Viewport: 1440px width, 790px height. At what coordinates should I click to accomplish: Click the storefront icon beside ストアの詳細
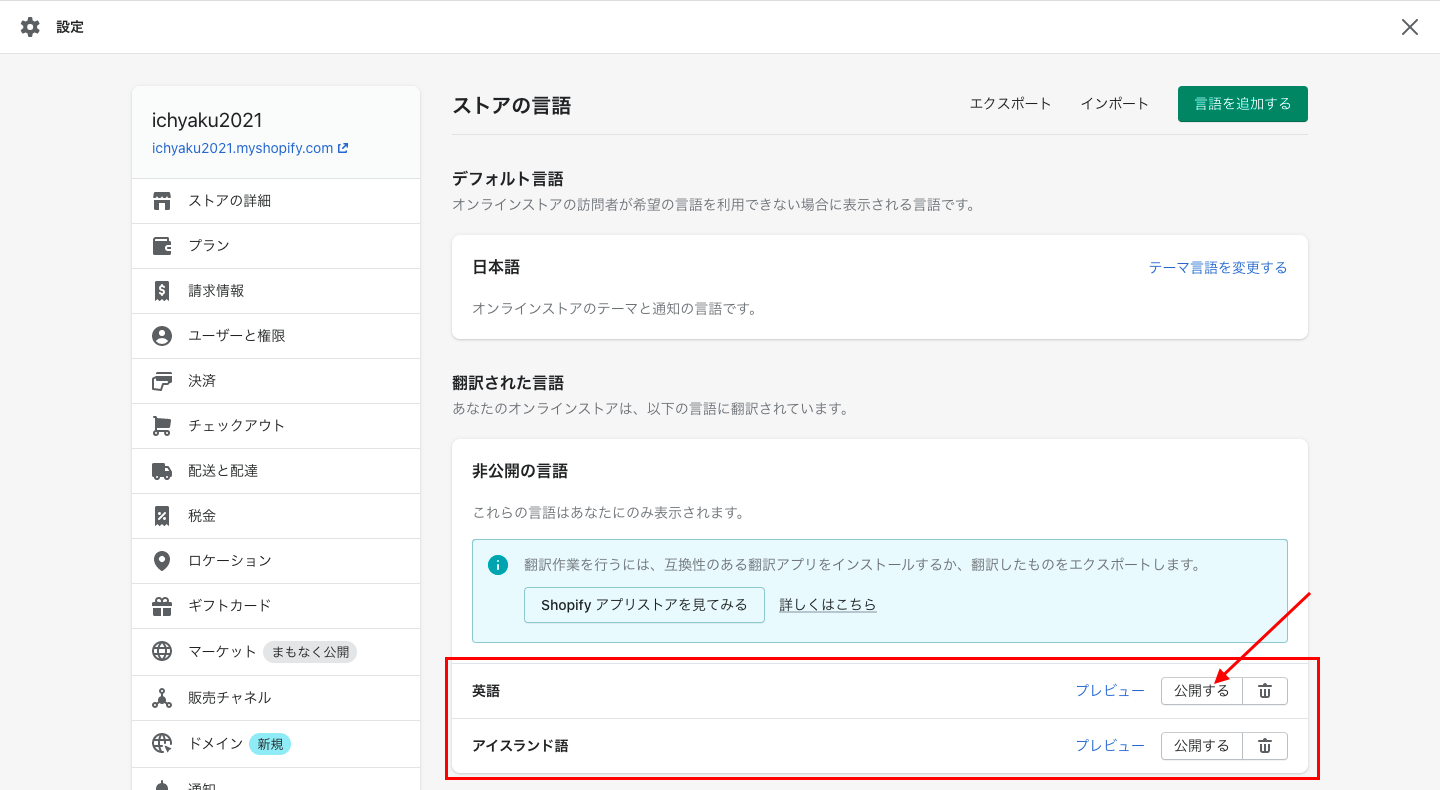point(162,201)
